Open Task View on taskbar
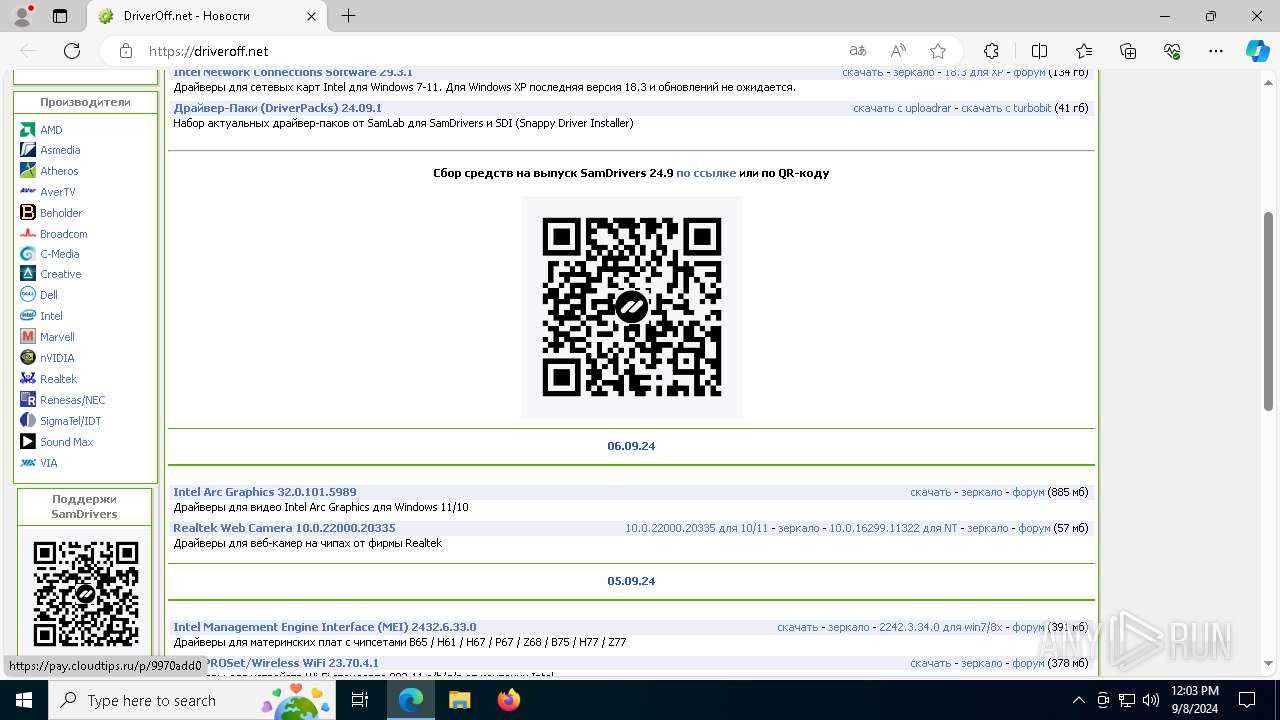 pos(361,700)
